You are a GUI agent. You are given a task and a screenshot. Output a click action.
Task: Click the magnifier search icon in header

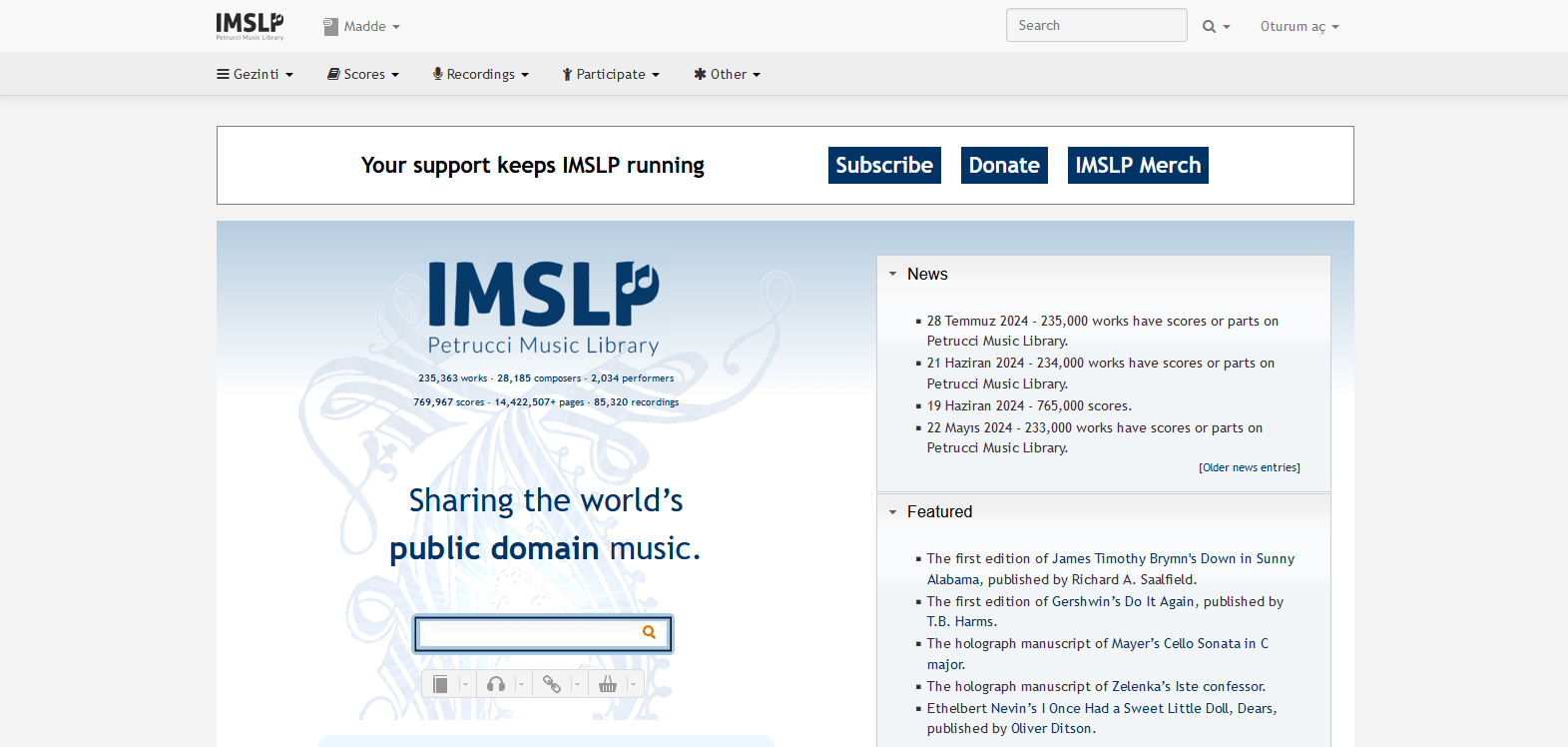pyautogui.click(x=1209, y=27)
